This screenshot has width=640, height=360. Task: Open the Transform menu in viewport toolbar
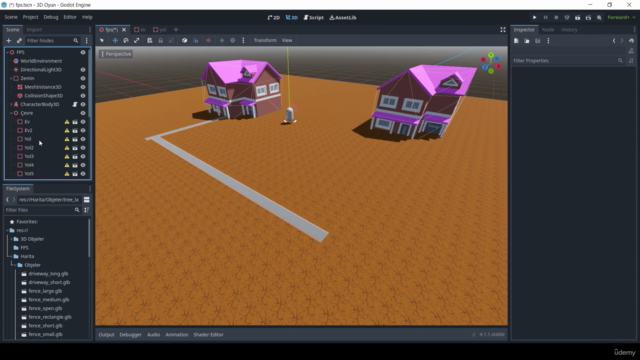265,40
